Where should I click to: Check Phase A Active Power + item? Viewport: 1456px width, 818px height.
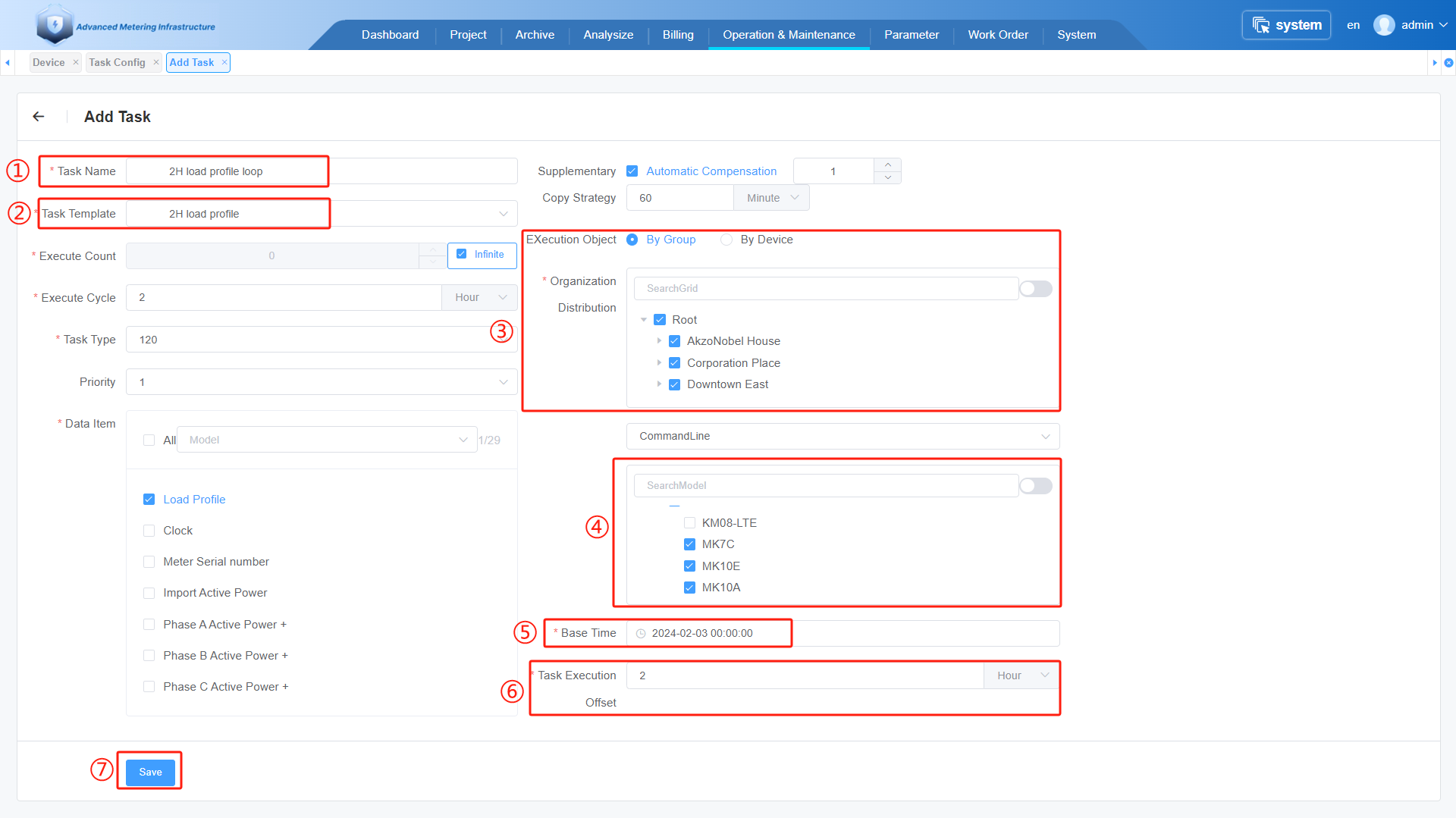(x=149, y=625)
